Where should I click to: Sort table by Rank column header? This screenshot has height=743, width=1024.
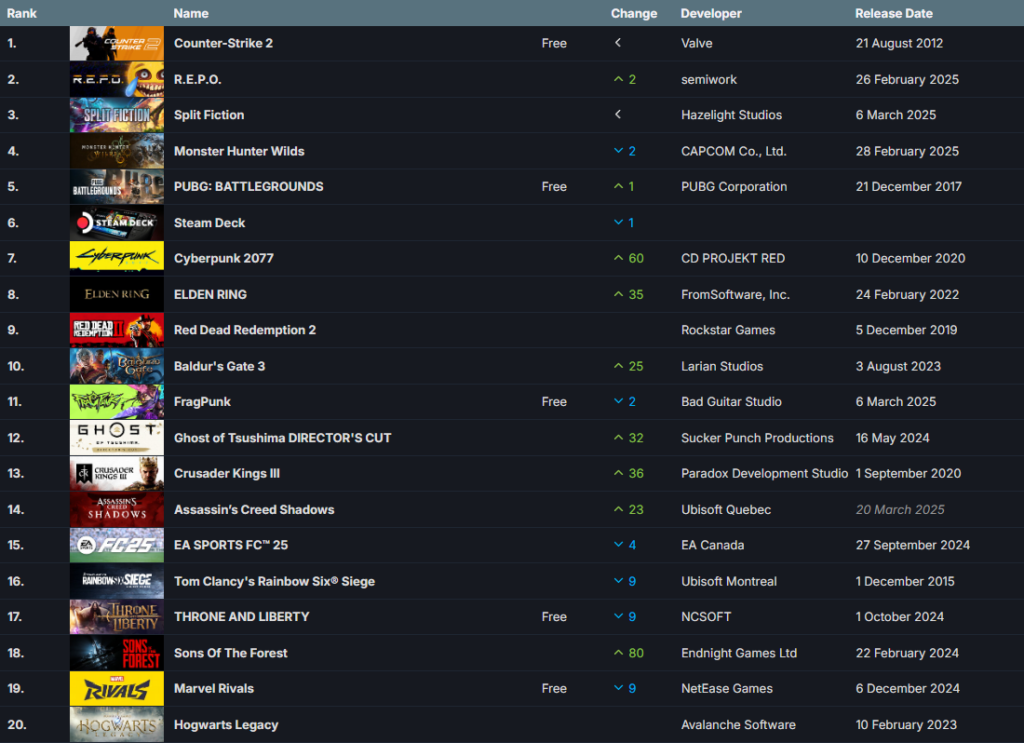click(x=22, y=14)
